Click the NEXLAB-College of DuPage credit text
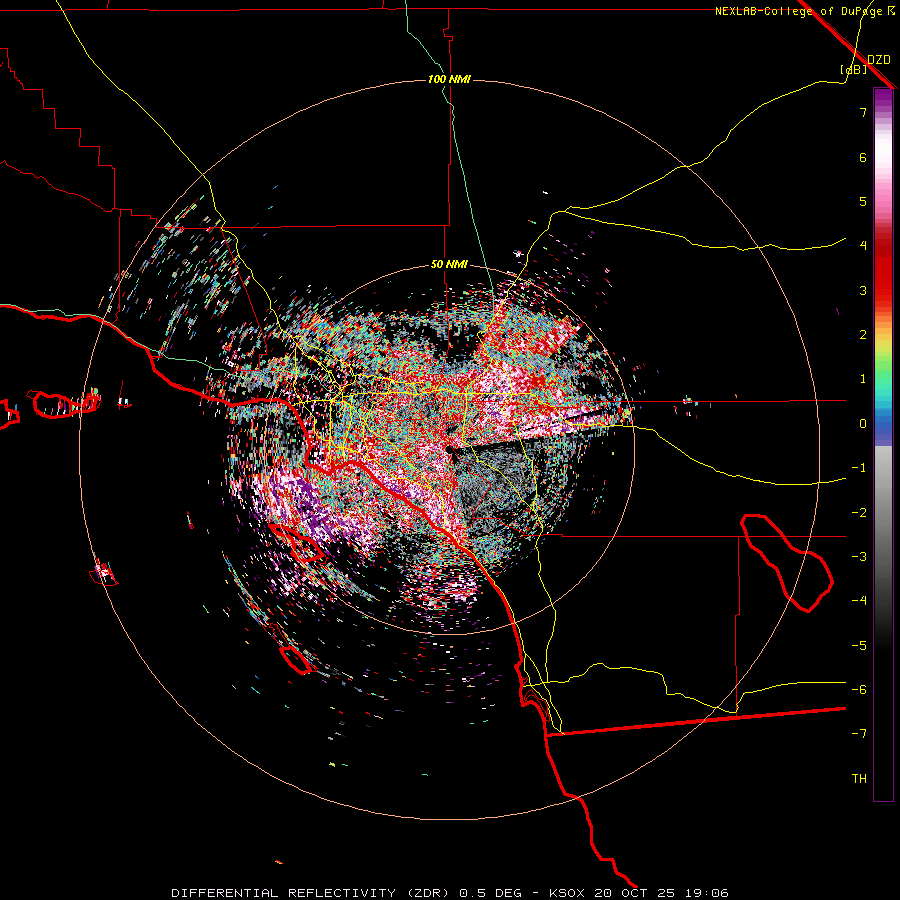Image resolution: width=900 pixels, height=900 pixels. (x=804, y=11)
